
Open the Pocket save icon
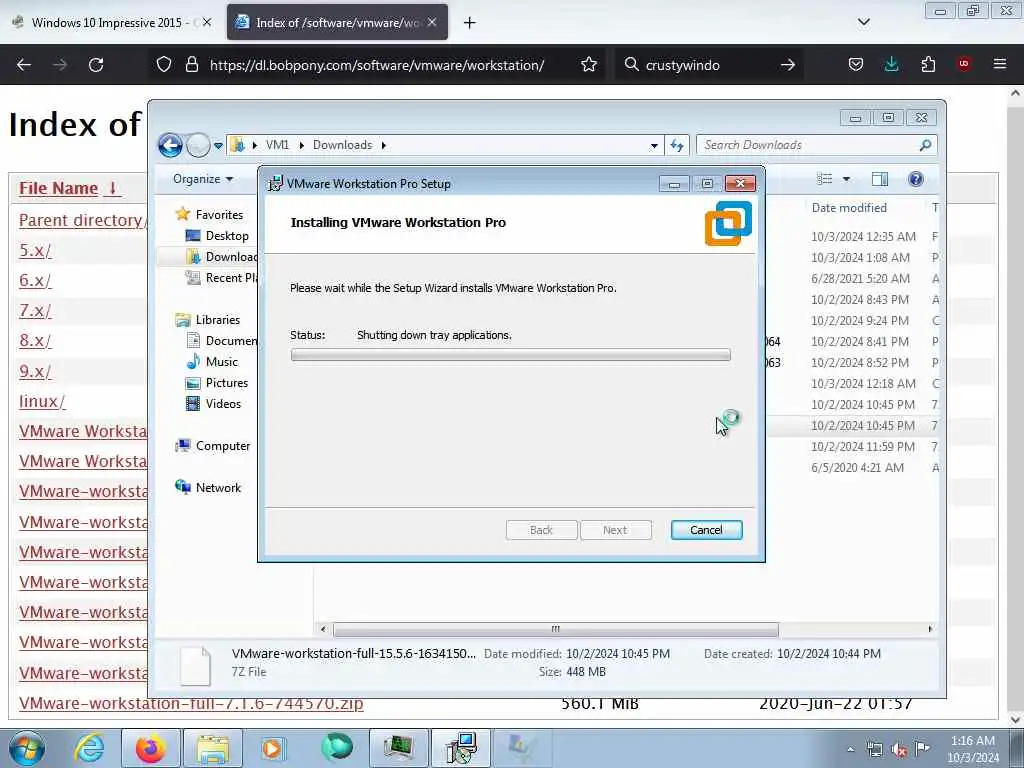pos(856,65)
